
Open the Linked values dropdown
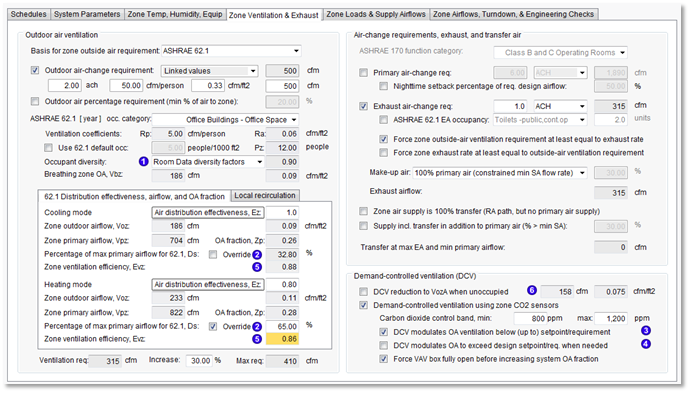209,71
